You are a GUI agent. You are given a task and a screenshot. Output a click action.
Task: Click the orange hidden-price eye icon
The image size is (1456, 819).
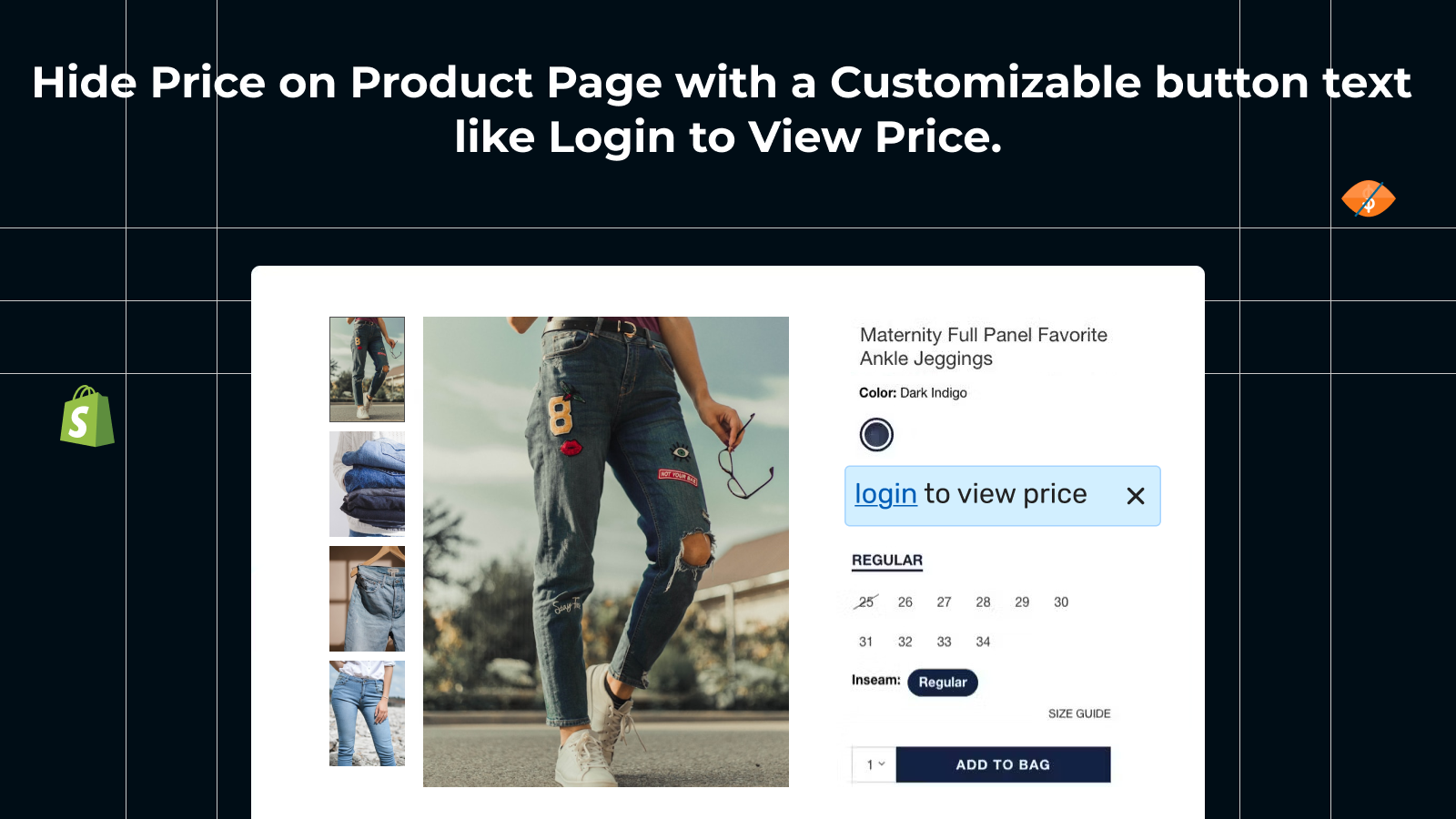point(1368,198)
